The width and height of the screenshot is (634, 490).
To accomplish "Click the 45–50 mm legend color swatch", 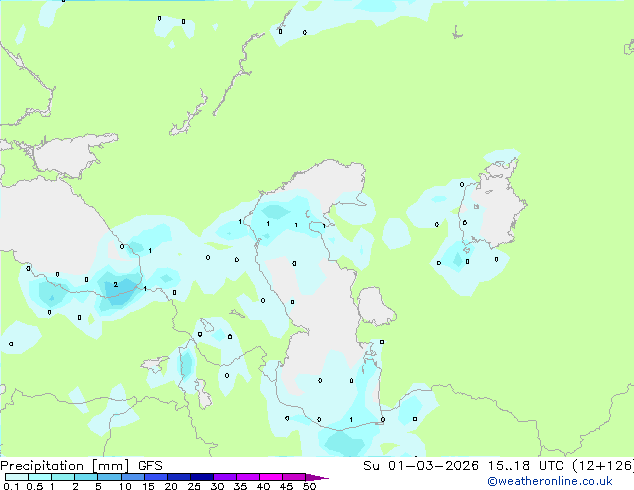I will pos(294,477).
